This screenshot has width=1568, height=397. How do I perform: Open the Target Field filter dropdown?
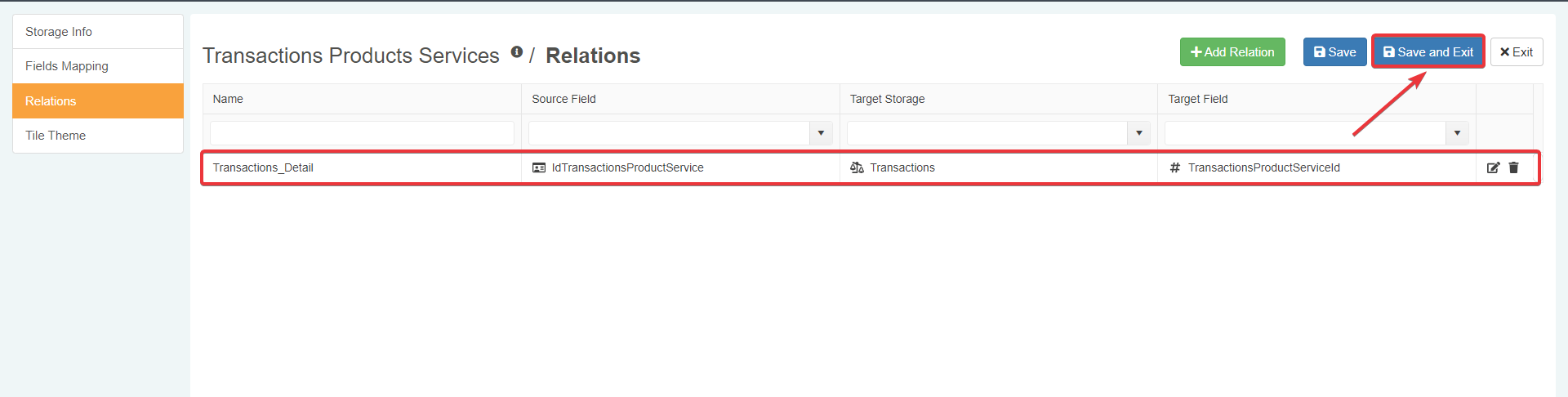(1457, 133)
